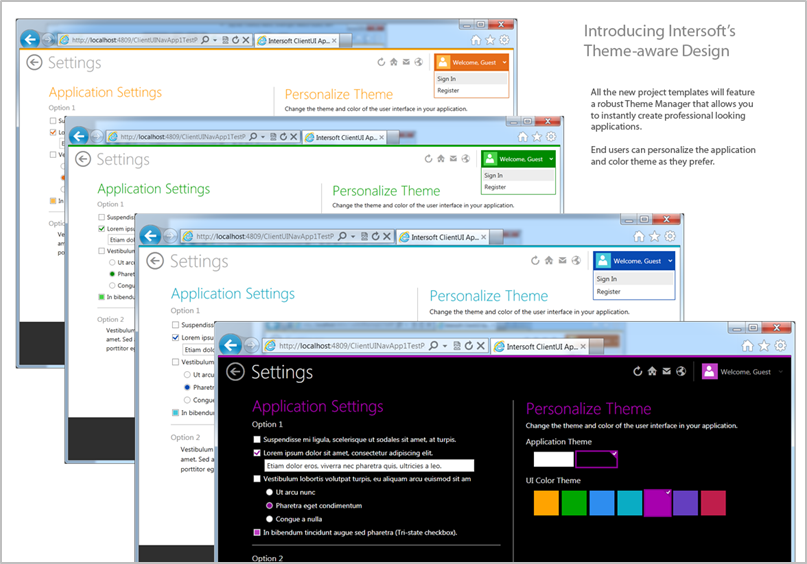Click the refresh icon in the blue-theme Settings header

535,260
